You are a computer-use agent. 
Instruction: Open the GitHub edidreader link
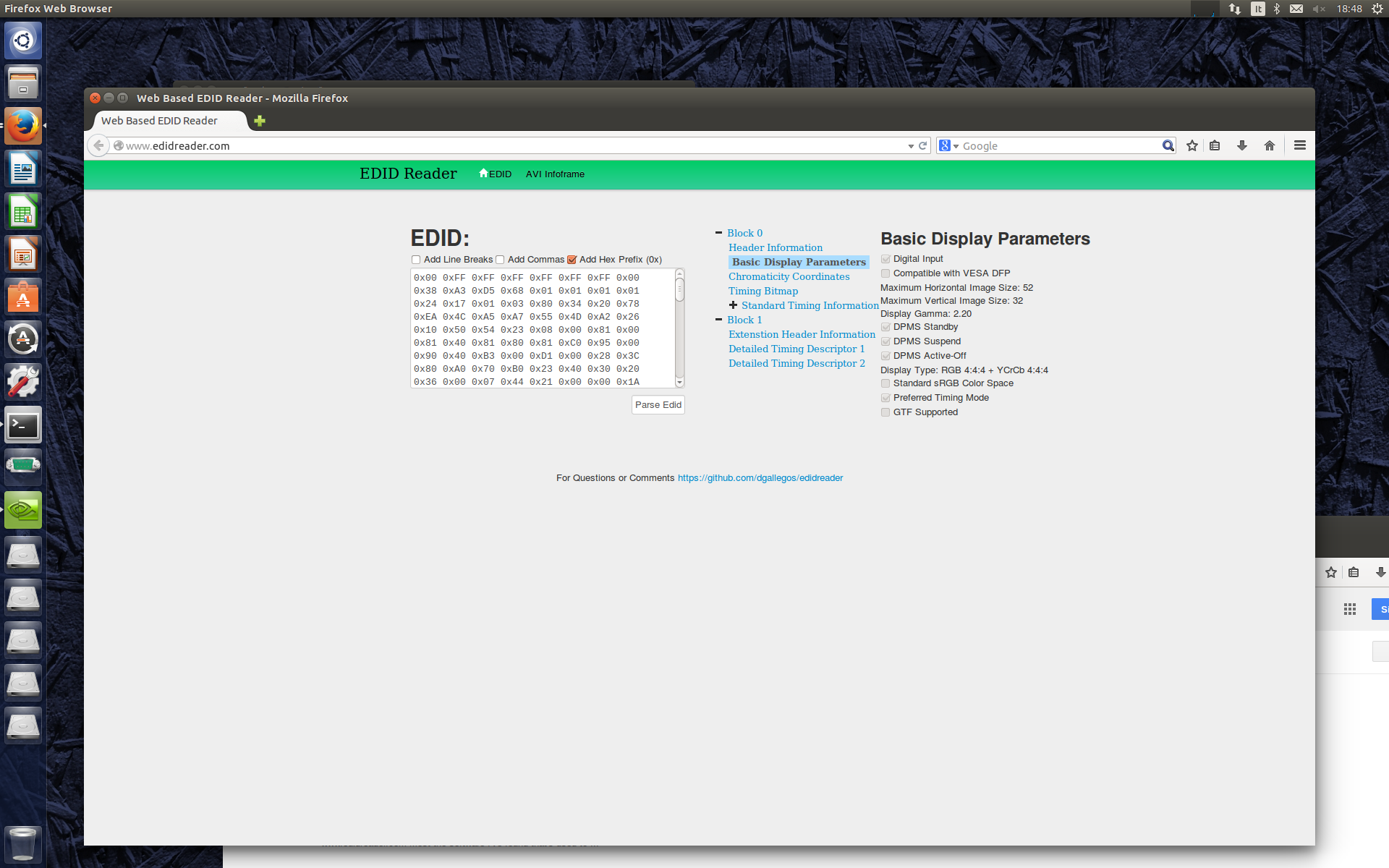[760, 478]
